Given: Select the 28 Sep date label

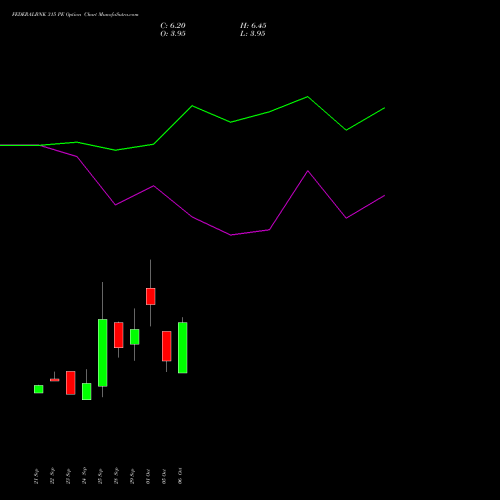Looking at the screenshot, I should (116, 476).
